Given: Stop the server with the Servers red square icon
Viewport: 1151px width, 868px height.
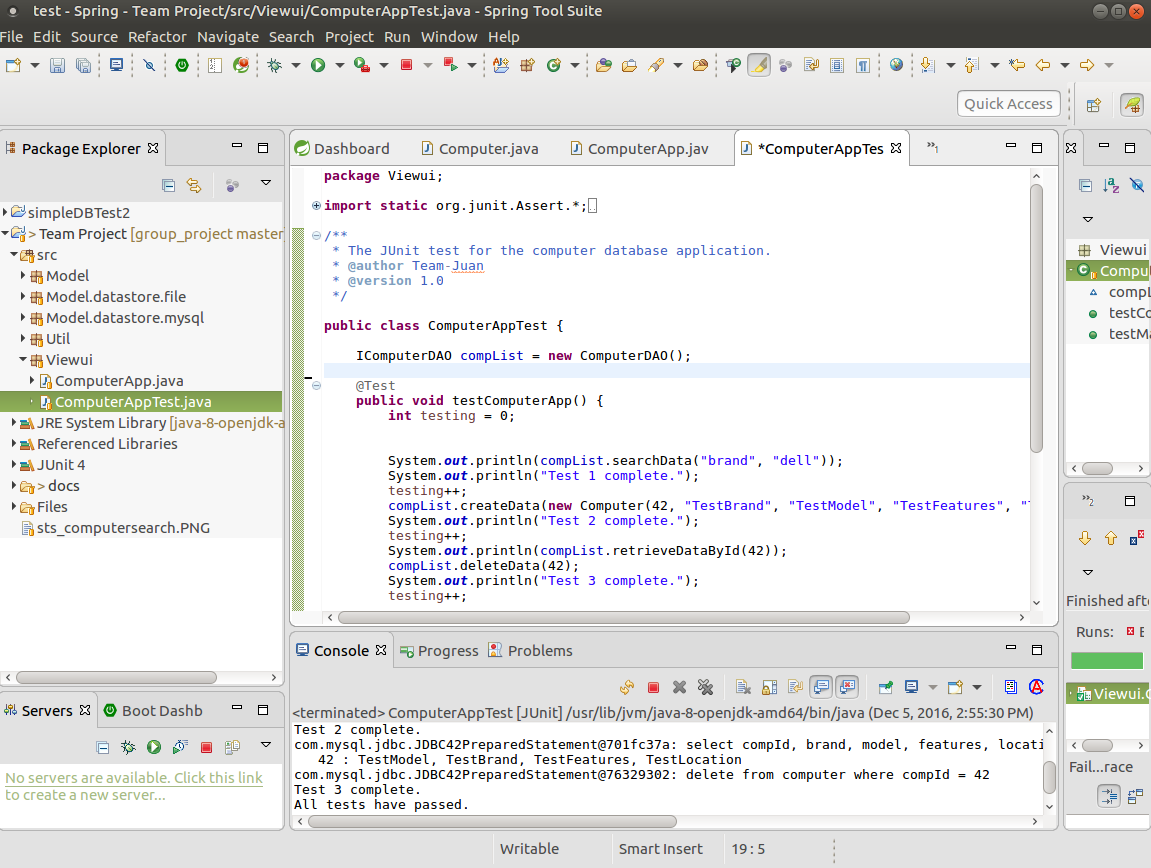Looking at the screenshot, I should 206,747.
